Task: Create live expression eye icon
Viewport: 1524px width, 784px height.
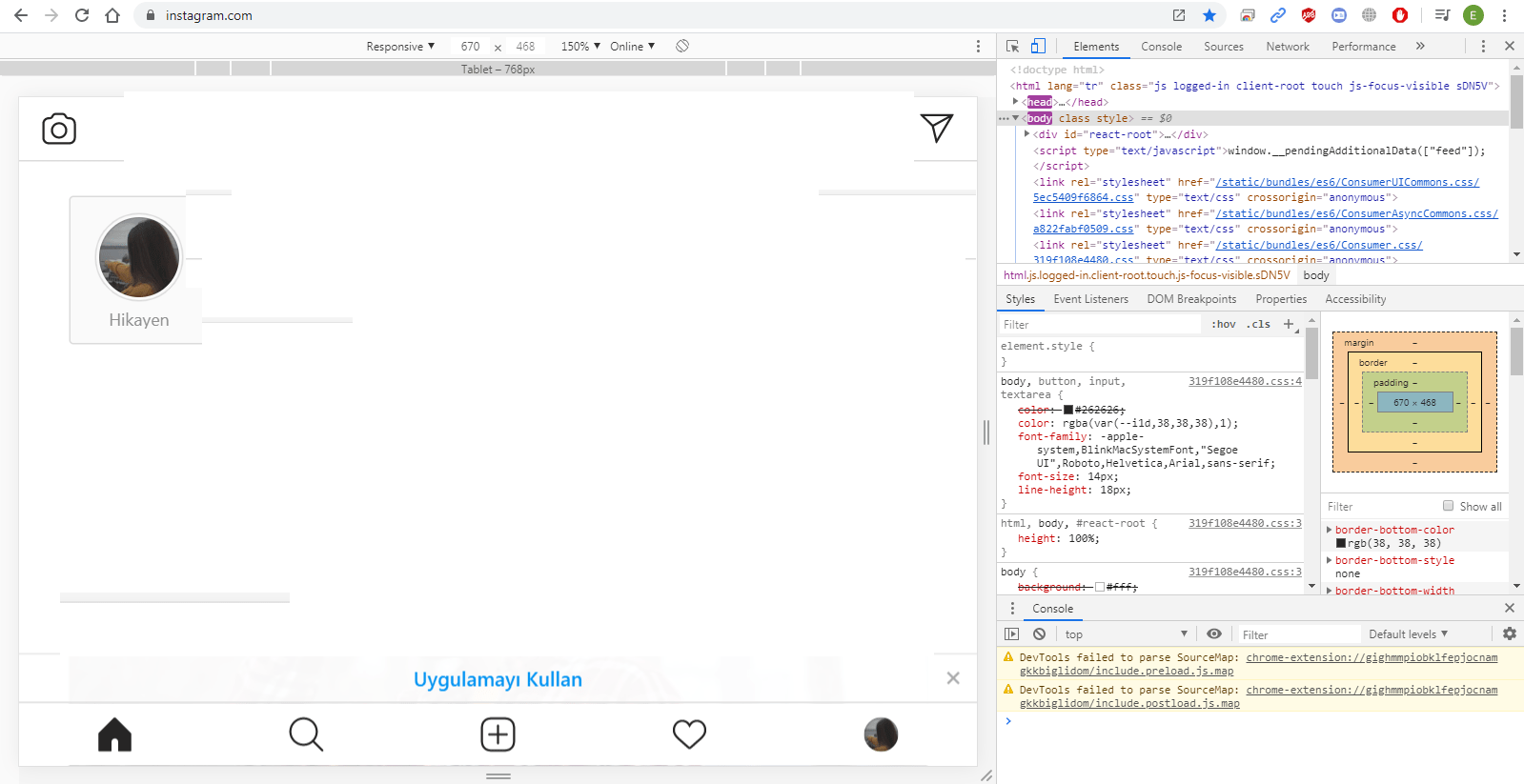Action: [1213, 633]
